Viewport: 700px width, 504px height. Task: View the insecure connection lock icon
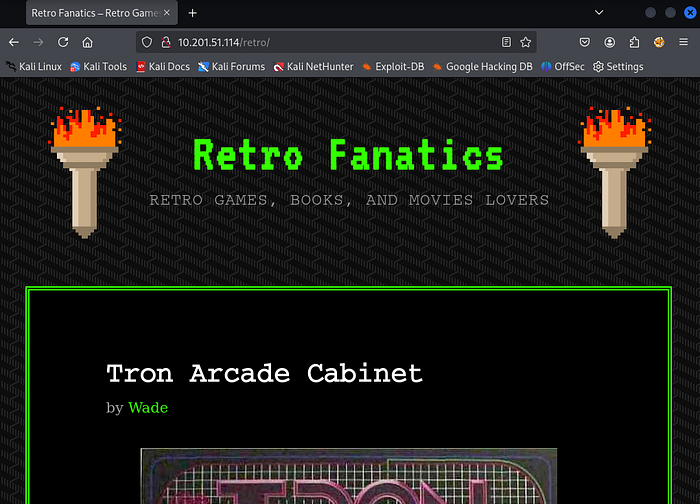(x=166, y=42)
